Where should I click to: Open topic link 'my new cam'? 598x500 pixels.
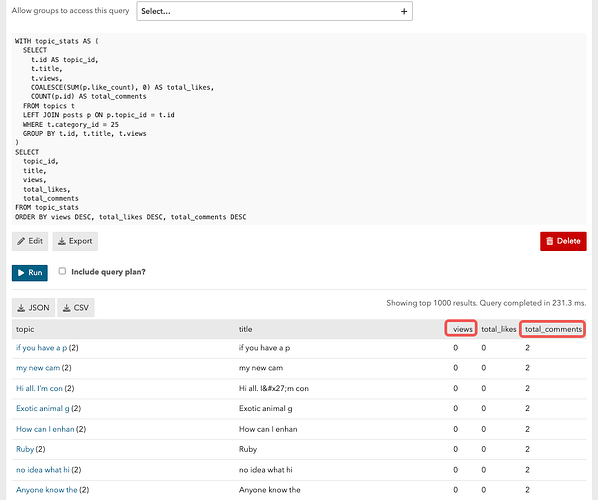(38, 368)
